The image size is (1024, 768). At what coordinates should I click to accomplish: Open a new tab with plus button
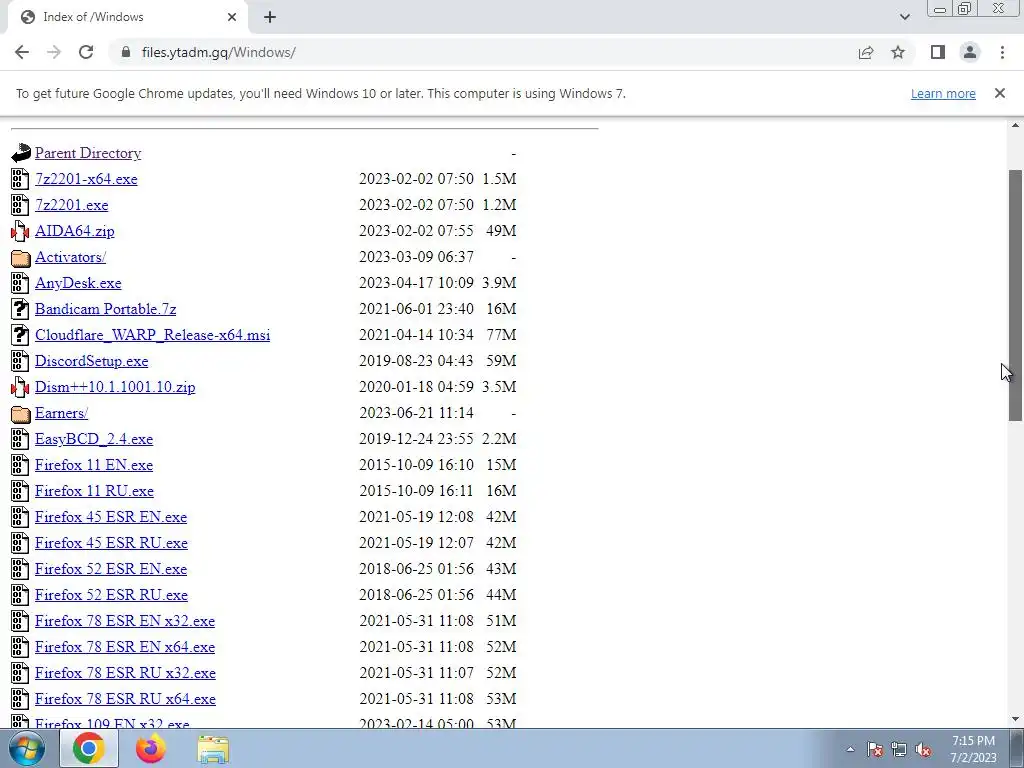pos(270,17)
